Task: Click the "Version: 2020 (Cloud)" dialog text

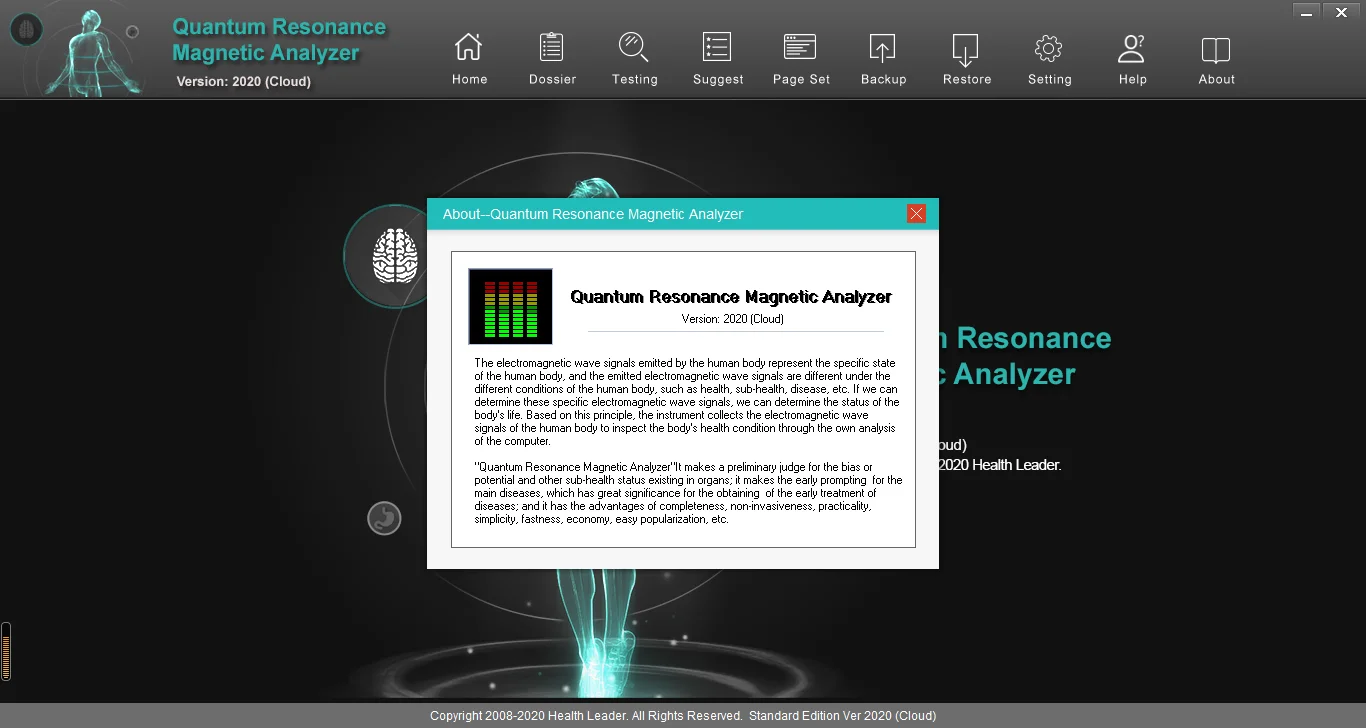Action: (733, 319)
